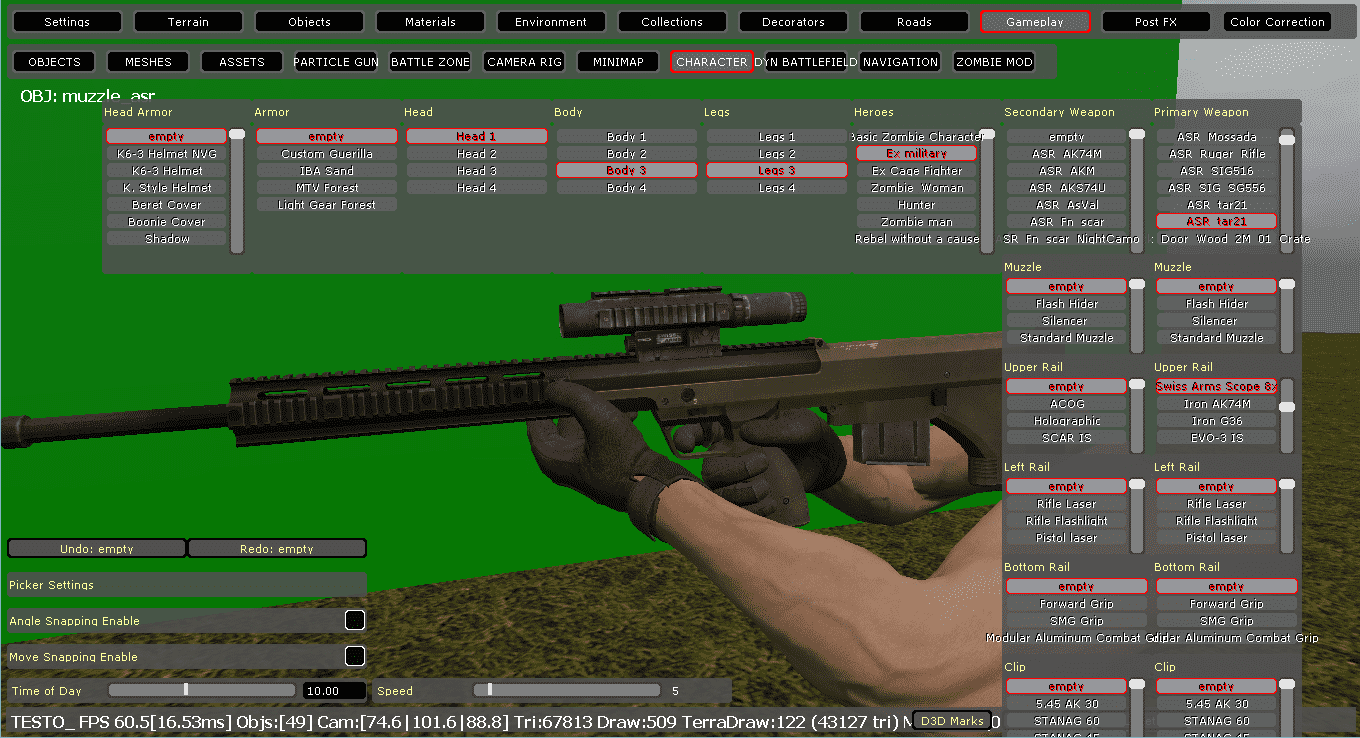Select ACOG on secondary Upper Rail

point(1067,404)
